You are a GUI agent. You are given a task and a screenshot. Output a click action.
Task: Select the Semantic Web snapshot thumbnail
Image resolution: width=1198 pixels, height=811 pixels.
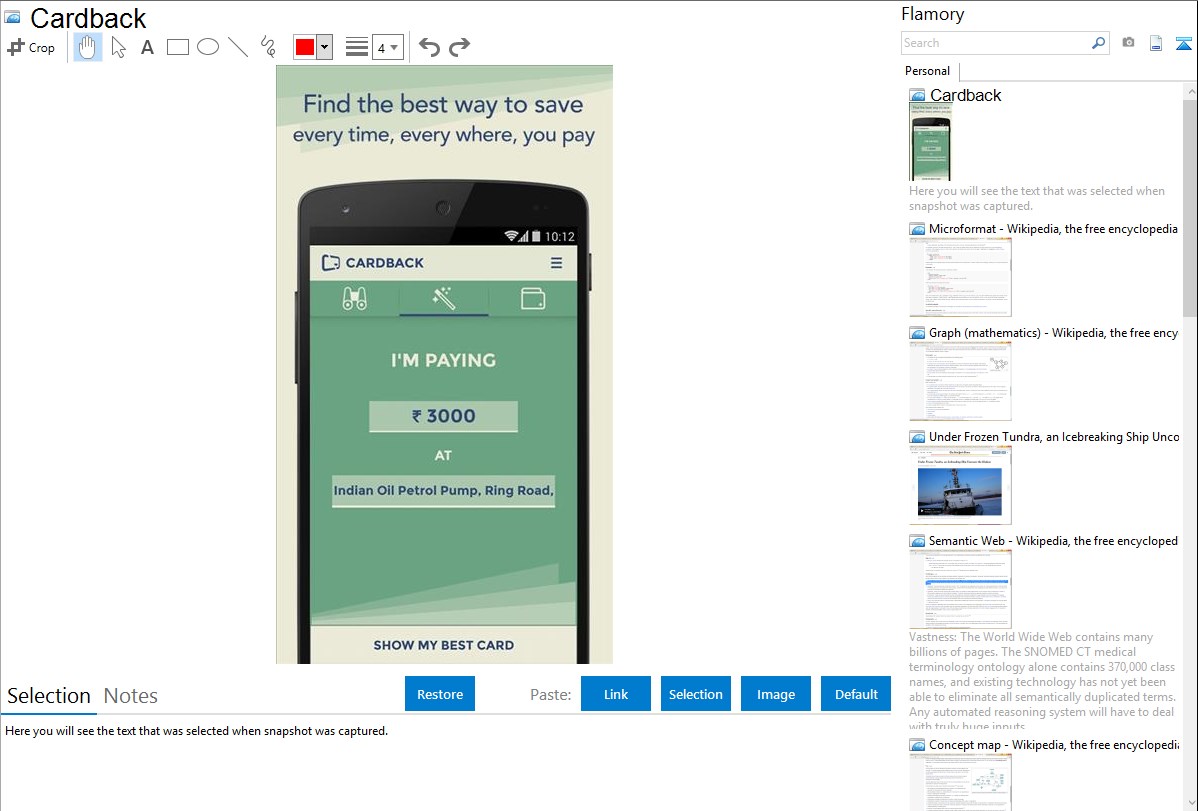tap(960, 589)
